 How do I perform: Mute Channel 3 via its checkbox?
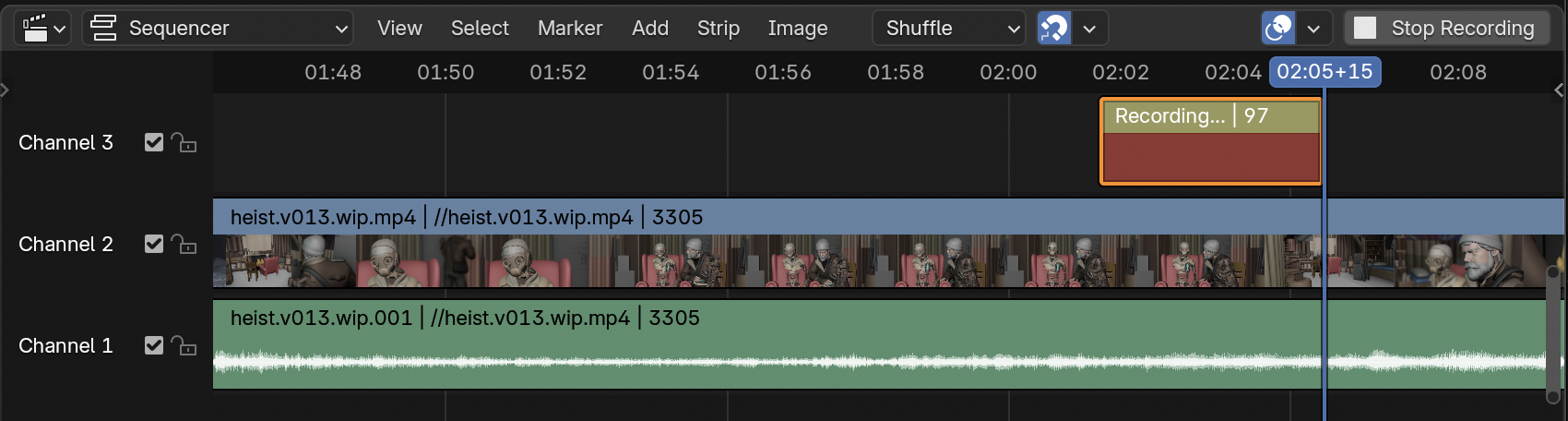point(154,142)
